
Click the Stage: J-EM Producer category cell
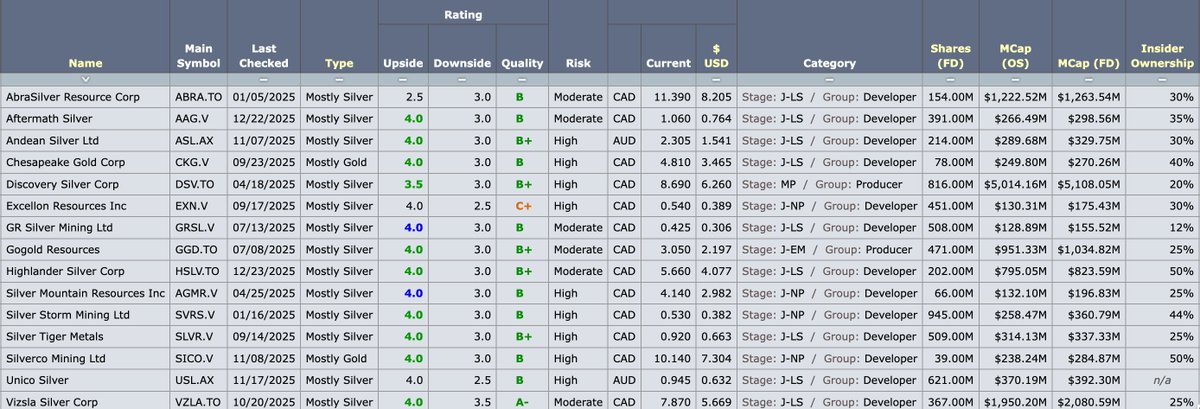click(828, 248)
